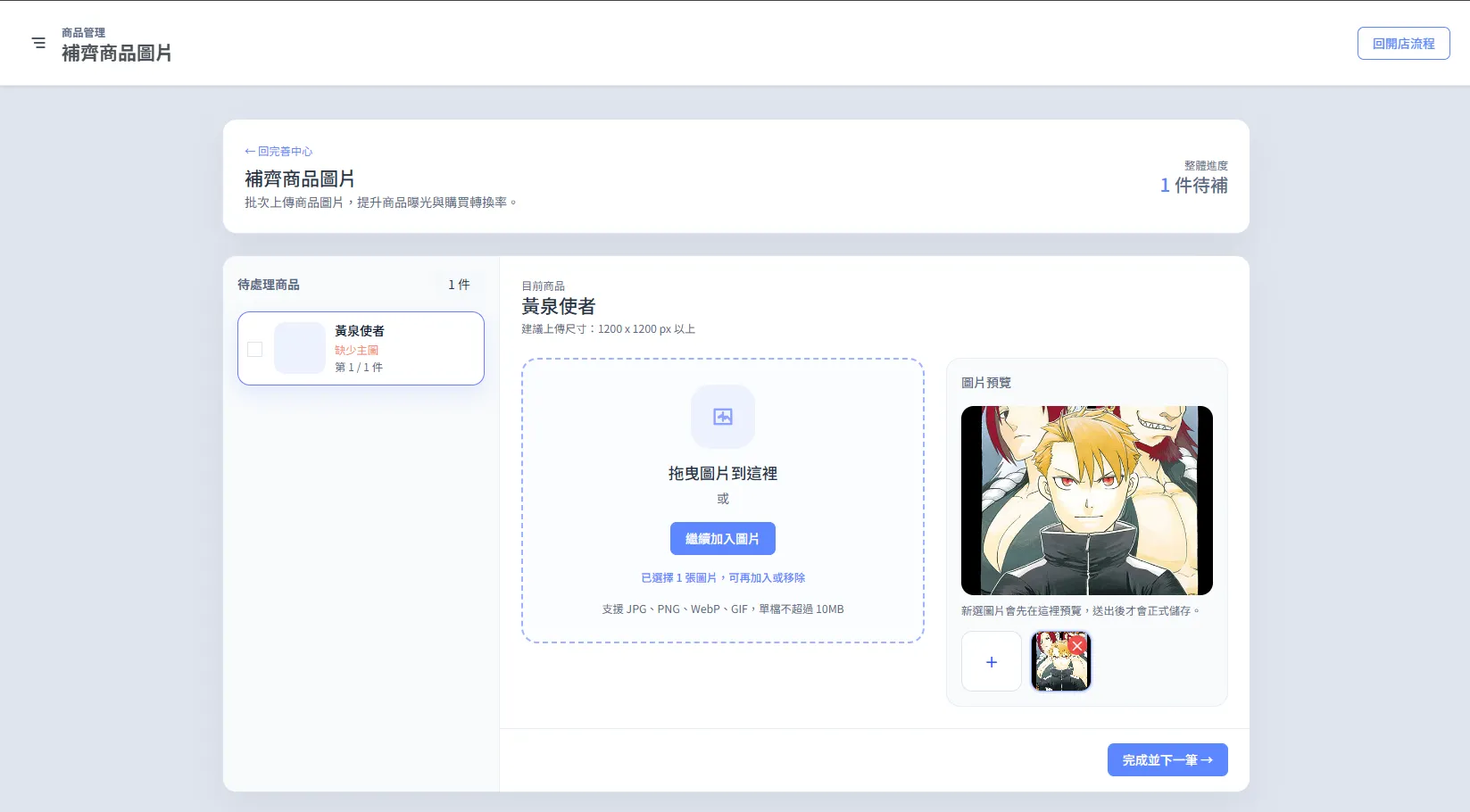The image size is (1470, 812).
Task: Tick the 黃泉使者 product checkbox
Action: pos(255,349)
